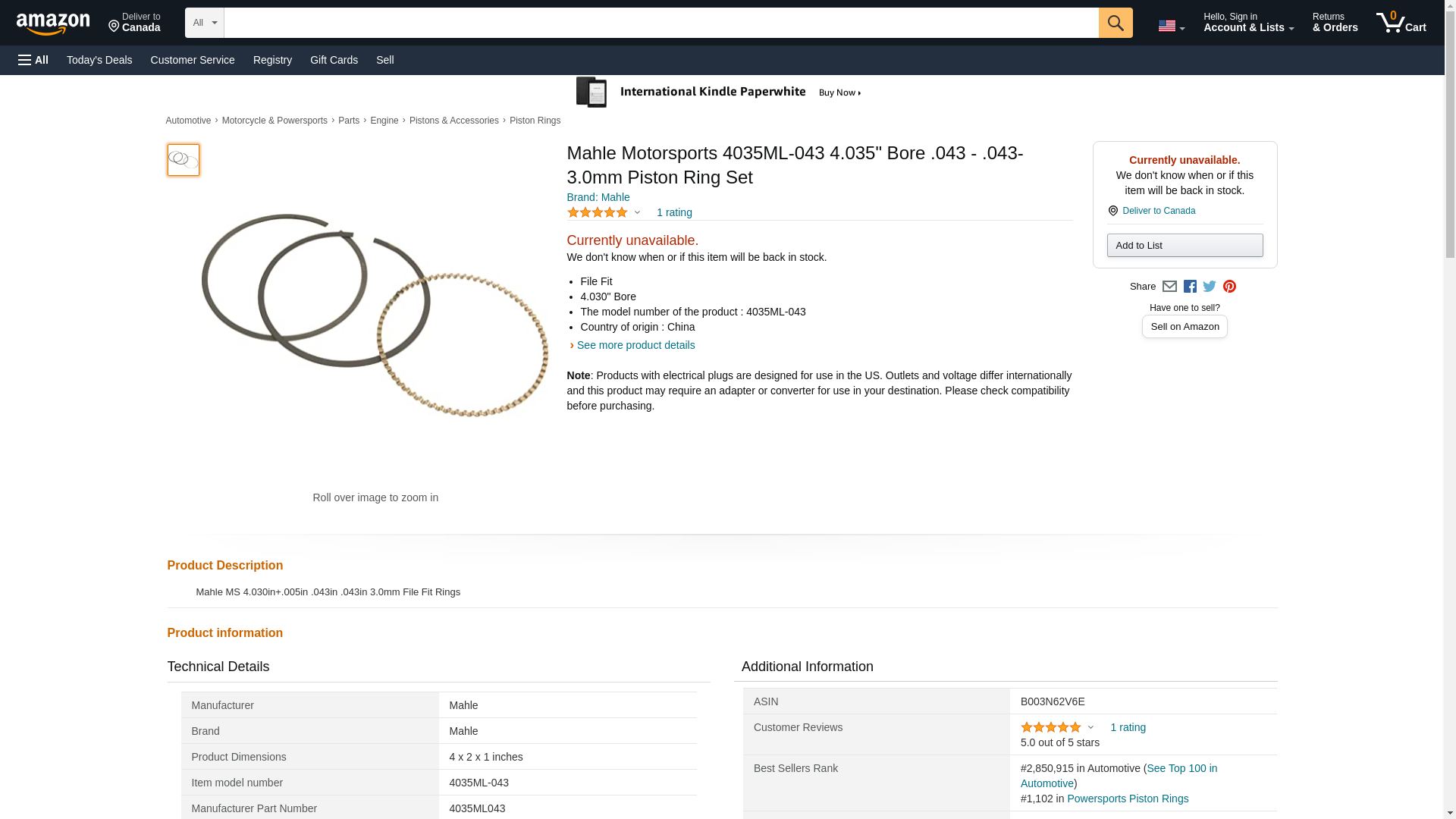The image size is (1456, 819).
Task: Share product on Twitter
Action: point(1210,287)
